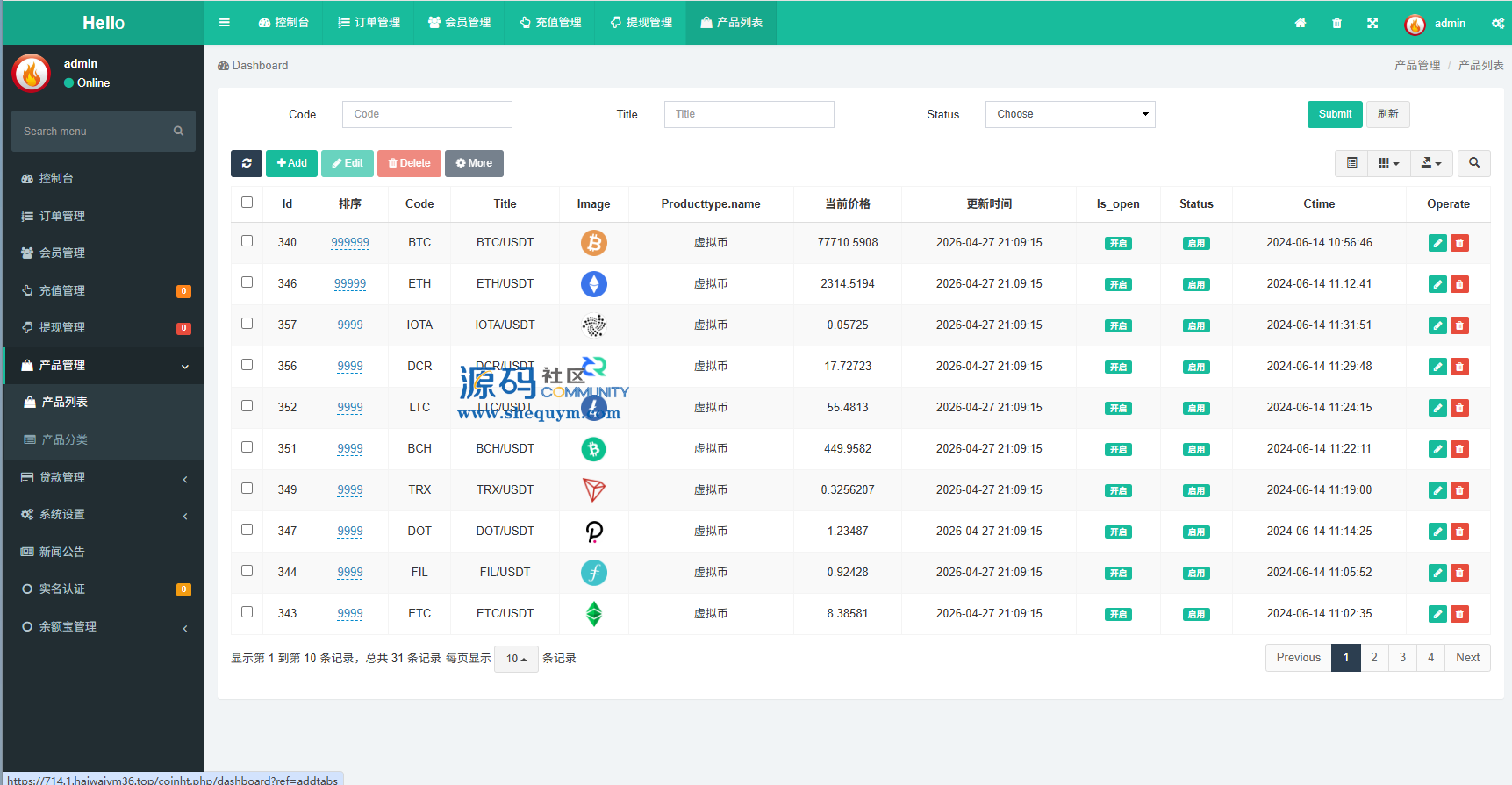The image size is (1512, 785).
Task: Go to the Next page
Action: [1467, 658]
